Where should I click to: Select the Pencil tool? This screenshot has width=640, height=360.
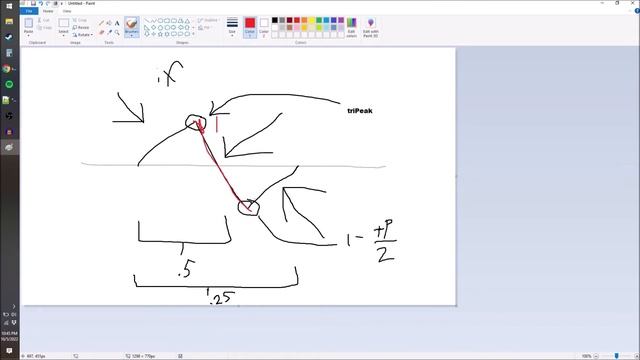[102, 23]
